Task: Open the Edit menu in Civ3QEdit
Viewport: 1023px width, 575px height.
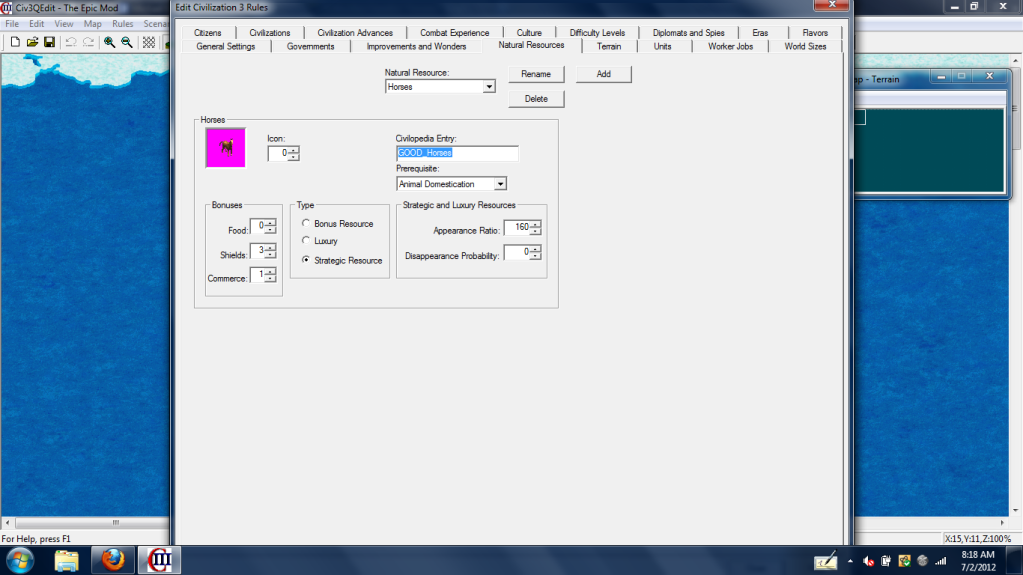Action: point(37,23)
